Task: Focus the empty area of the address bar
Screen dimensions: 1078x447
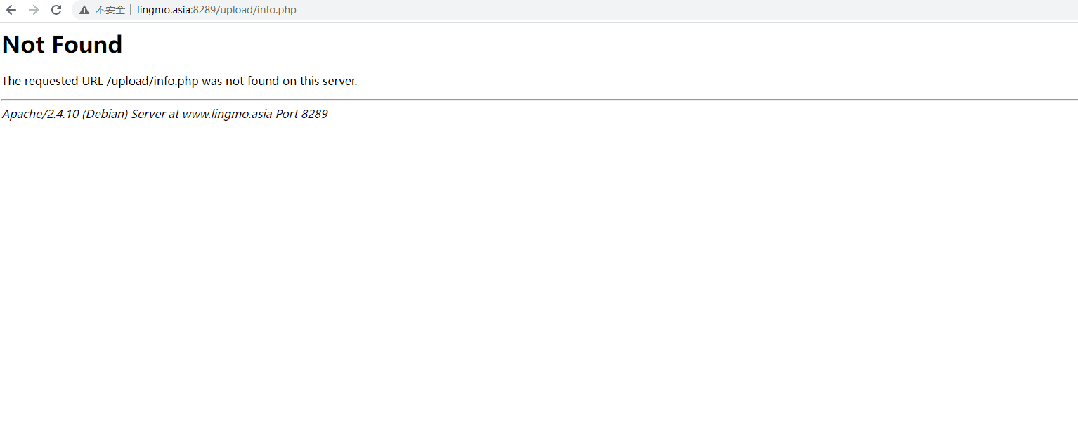Action: [650, 10]
